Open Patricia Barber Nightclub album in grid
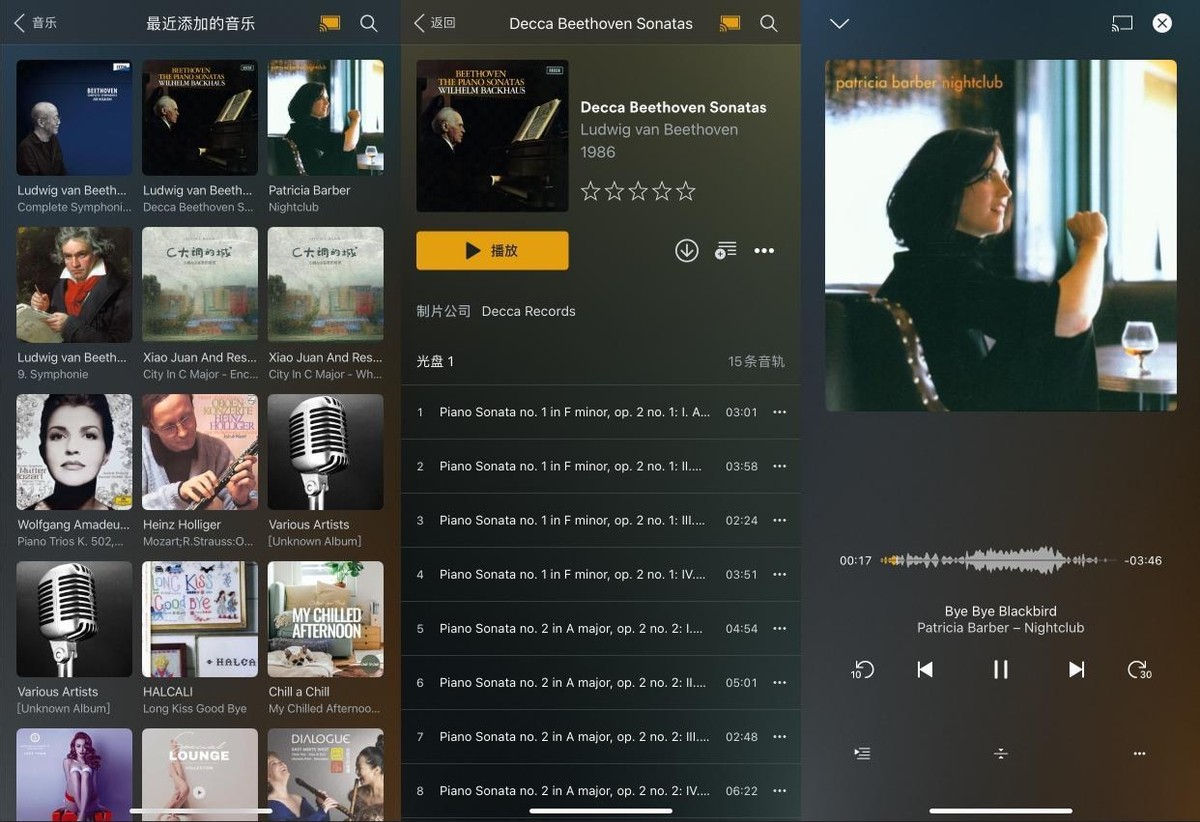This screenshot has height=822, width=1200. tap(325, 118)
